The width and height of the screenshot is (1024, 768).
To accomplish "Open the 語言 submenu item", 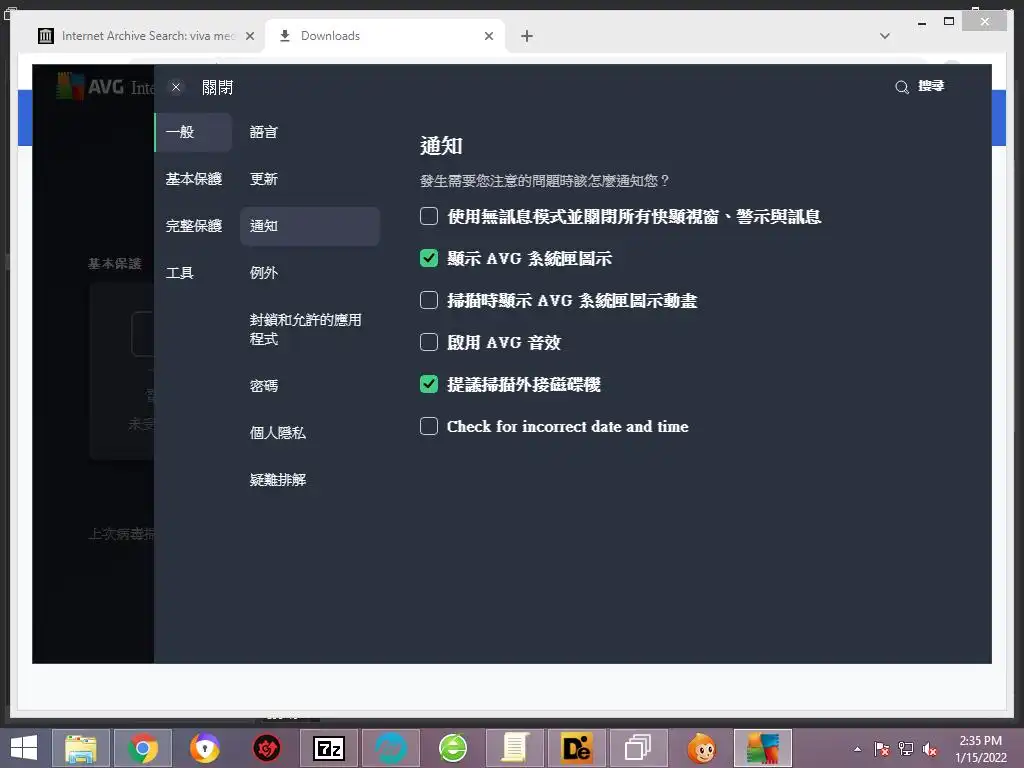I will click(310, 132).
